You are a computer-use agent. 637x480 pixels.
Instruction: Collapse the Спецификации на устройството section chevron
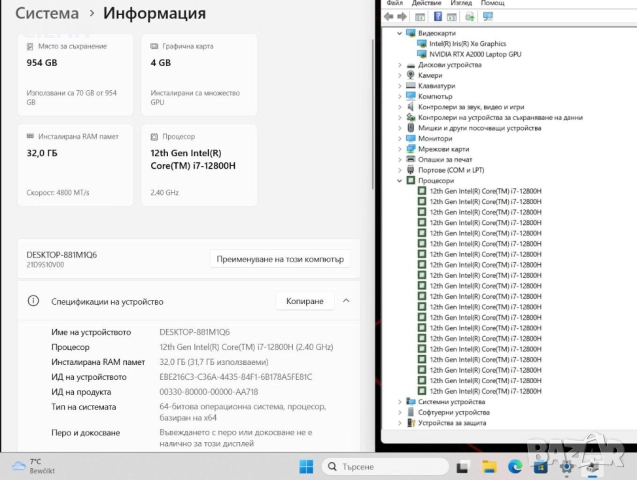(346, 301)
